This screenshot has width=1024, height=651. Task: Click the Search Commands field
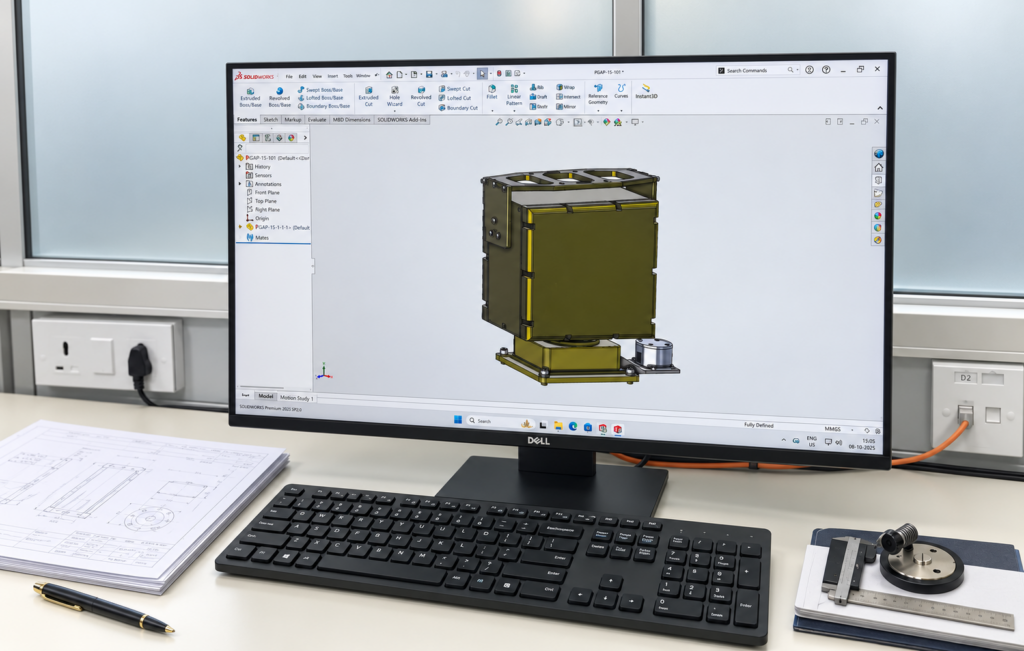[x=758, y=70]
